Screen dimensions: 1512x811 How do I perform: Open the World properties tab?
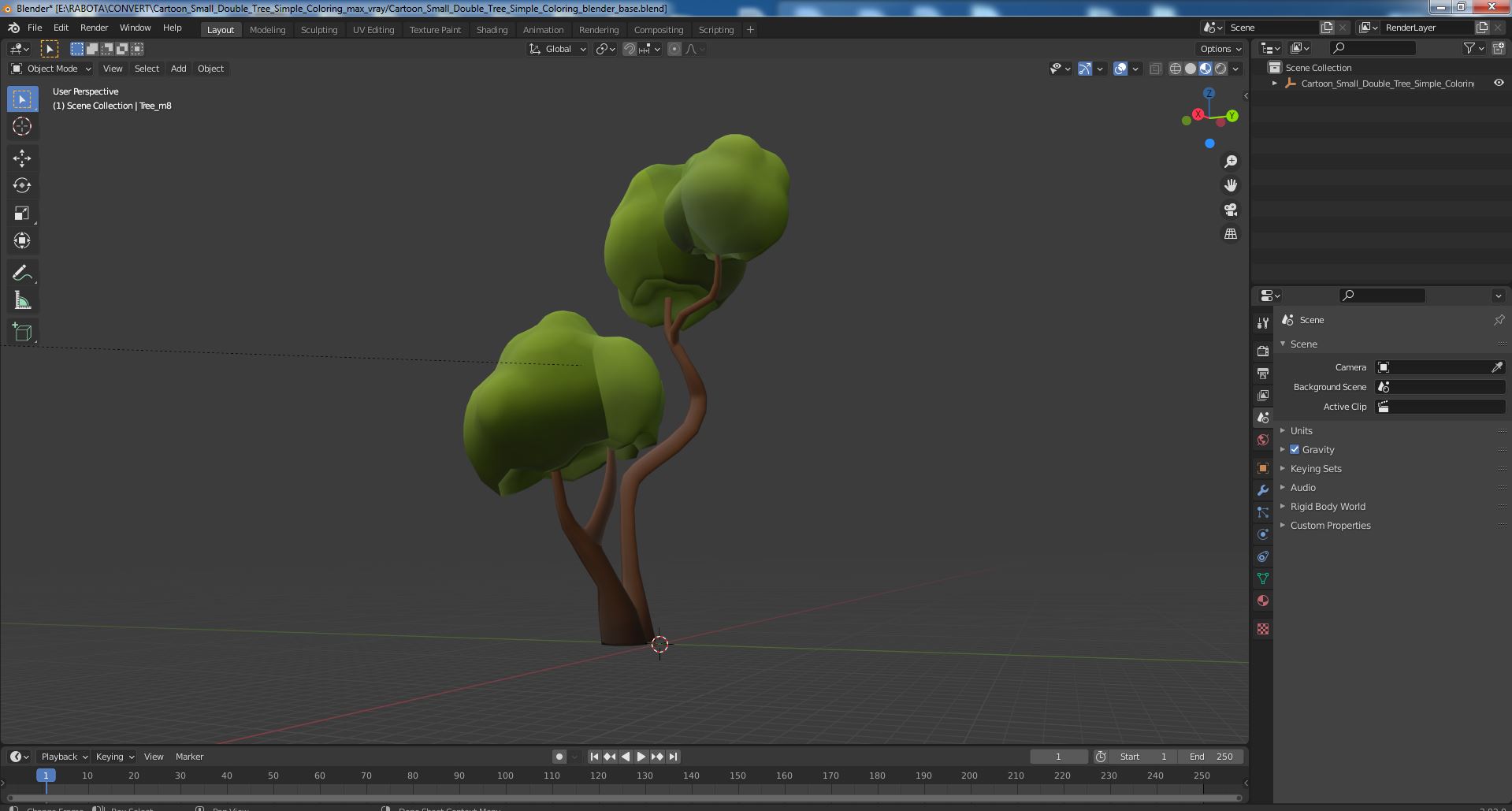pyautogui.click(x=1263, y=440)
